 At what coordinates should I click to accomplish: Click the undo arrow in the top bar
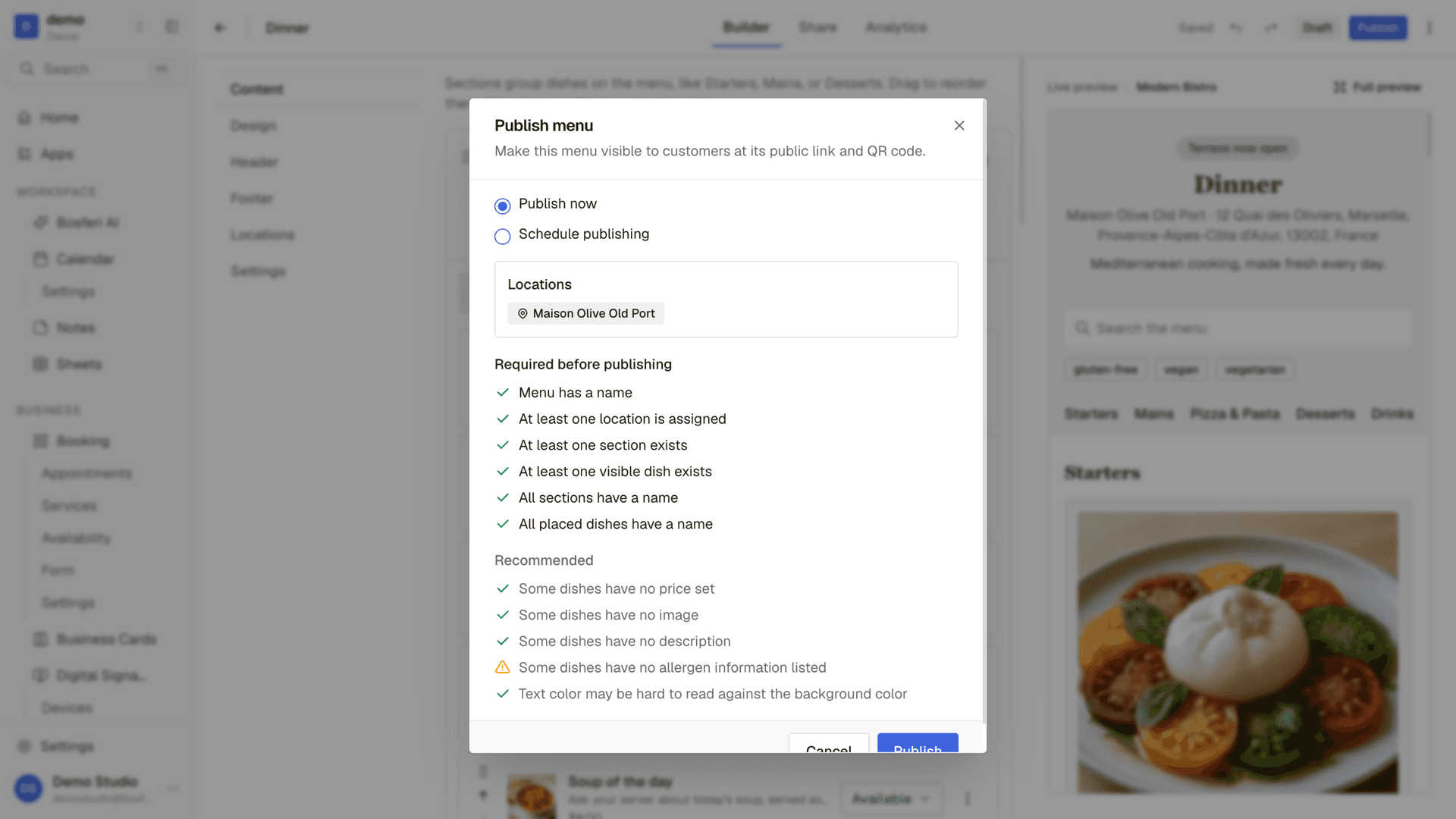pos(1236,28)
